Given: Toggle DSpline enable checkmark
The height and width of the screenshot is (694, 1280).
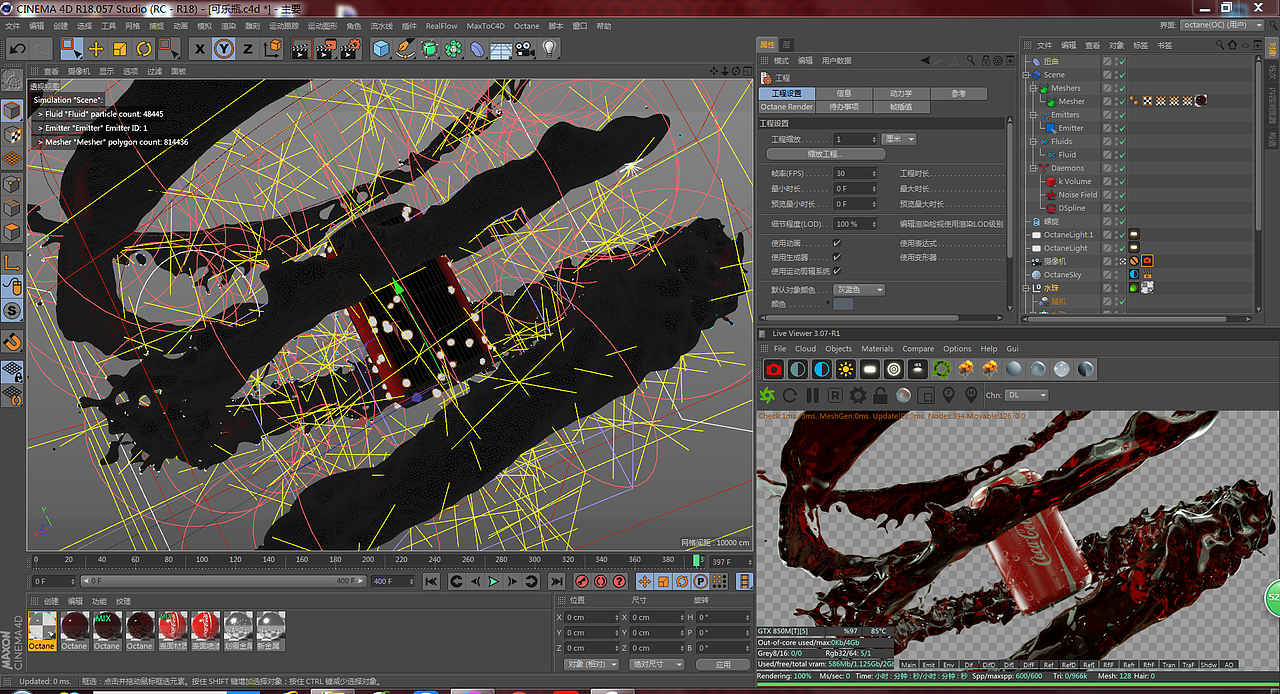Looking at the screenshot, I should pyautogui.click(x=1121, y=208).
